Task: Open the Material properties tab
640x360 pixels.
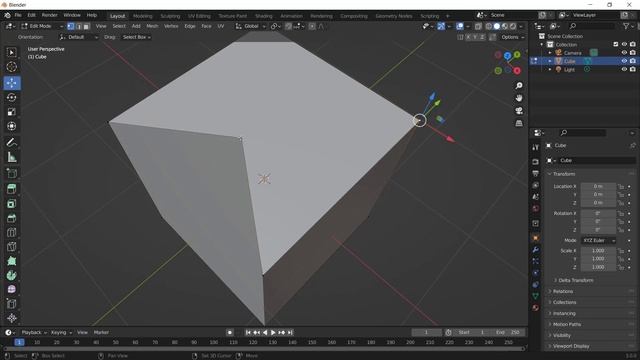Action: (x=536, y=308)
